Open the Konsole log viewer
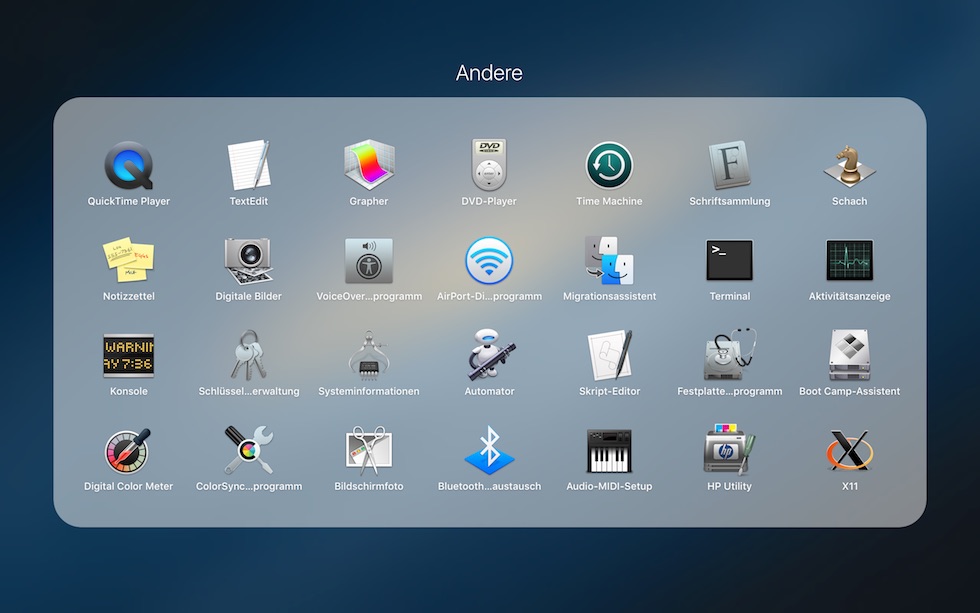 (129, 355)
